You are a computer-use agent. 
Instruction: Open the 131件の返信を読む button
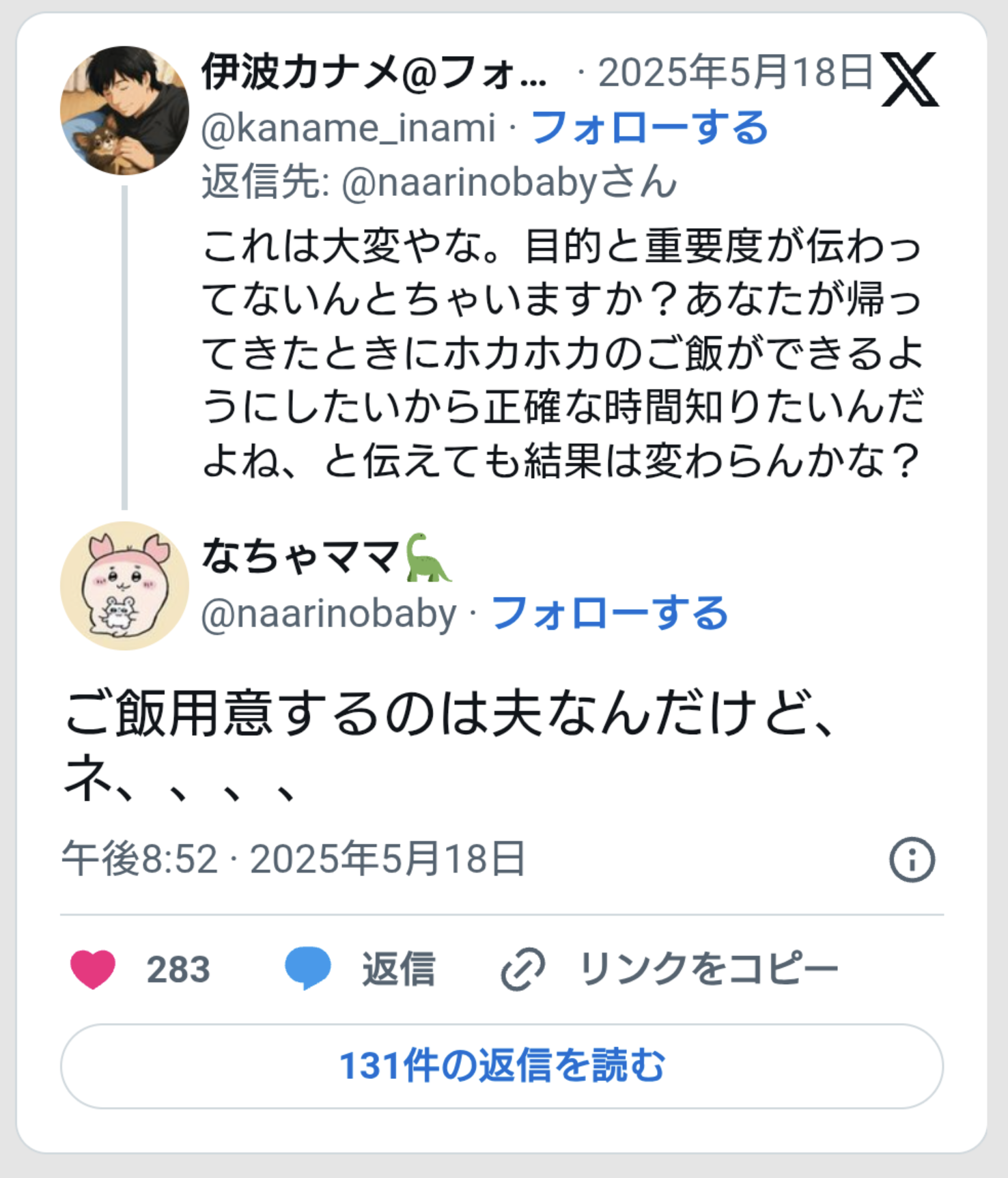[502, 1065]
